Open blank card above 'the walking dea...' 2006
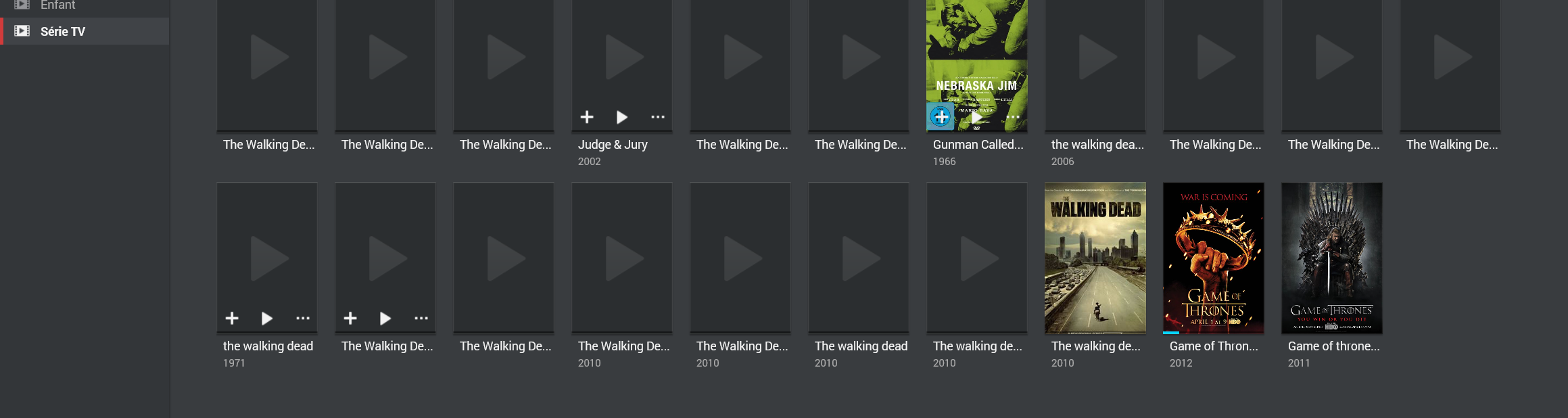1568x418 pixels. tap(1095, 65)
